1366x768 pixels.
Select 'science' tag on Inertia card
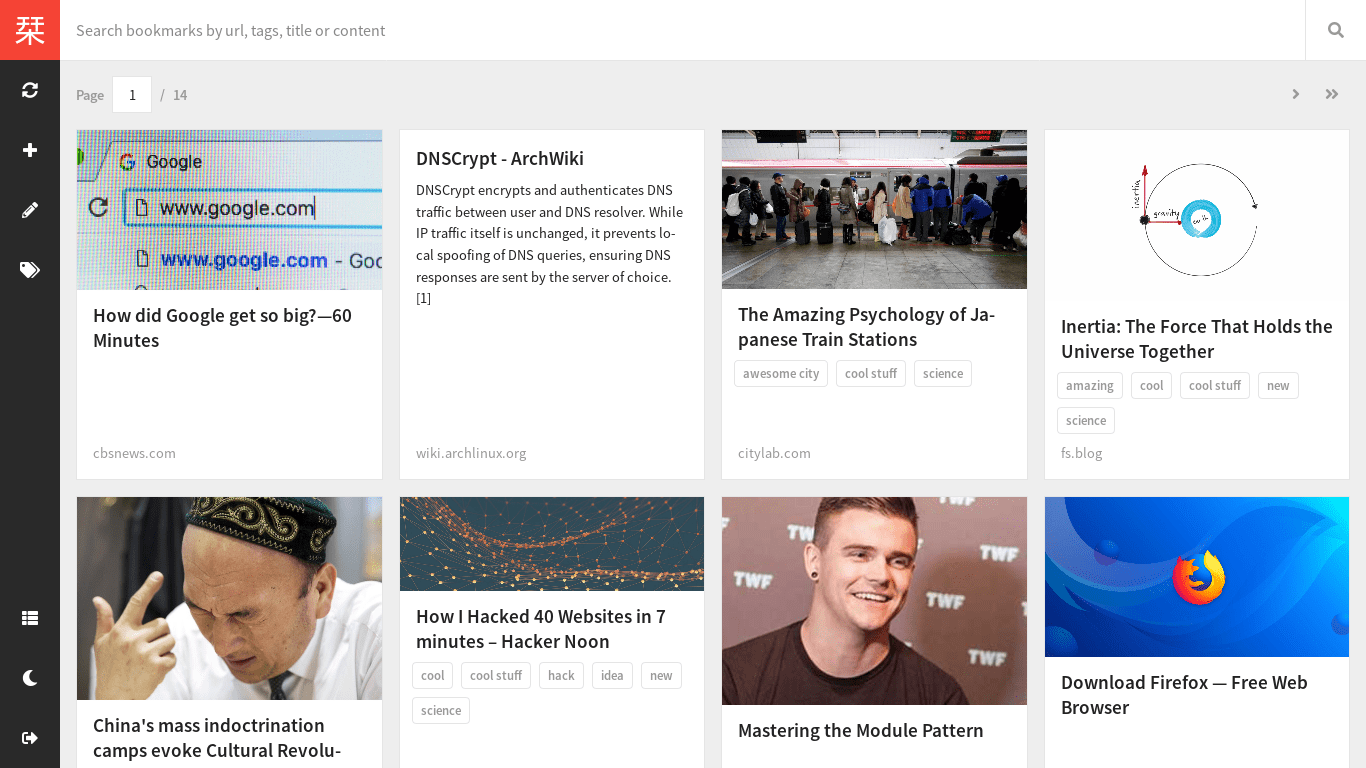click(1086, 421)
